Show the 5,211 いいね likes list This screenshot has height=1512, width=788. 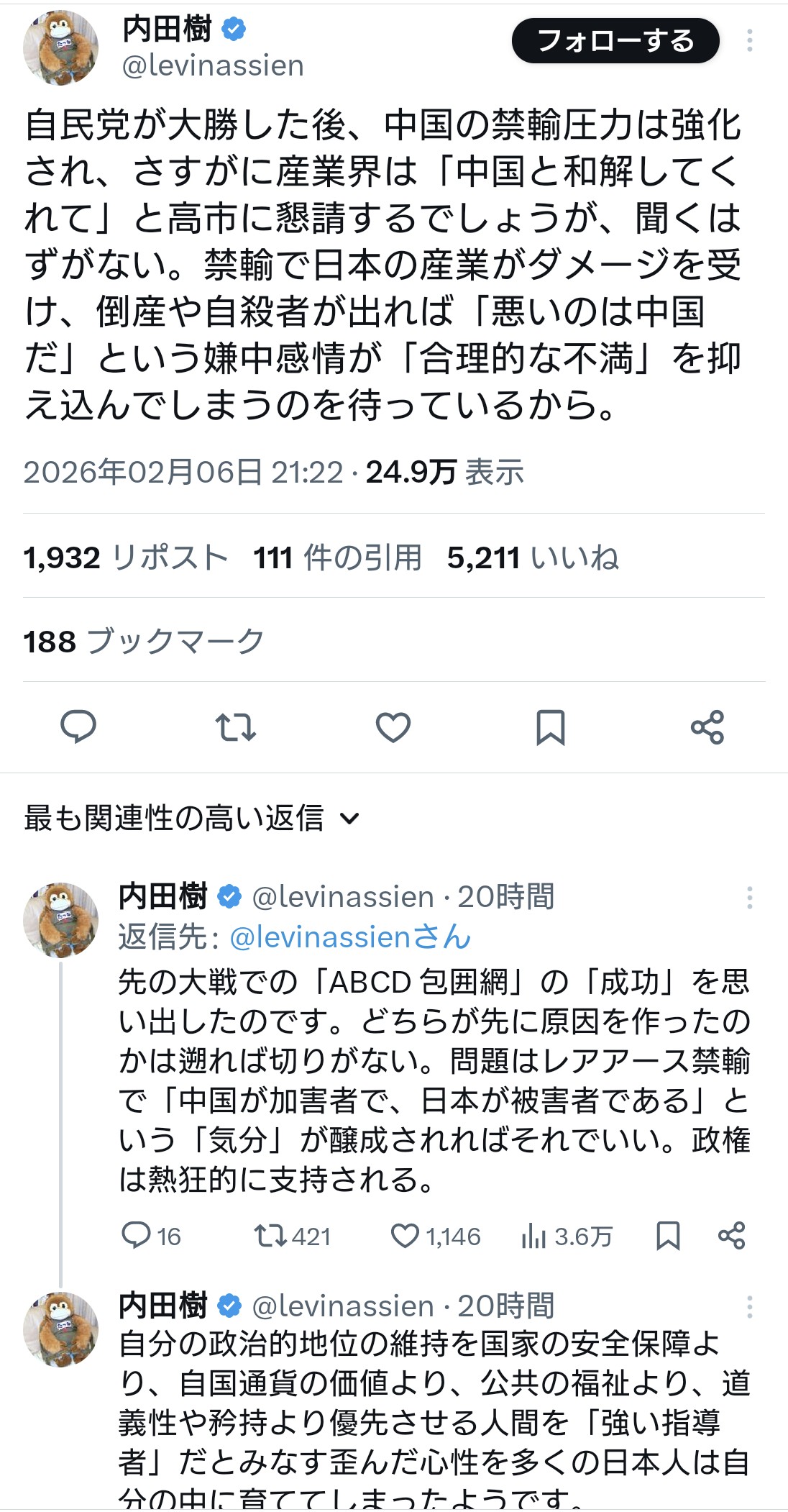point(533,557)
